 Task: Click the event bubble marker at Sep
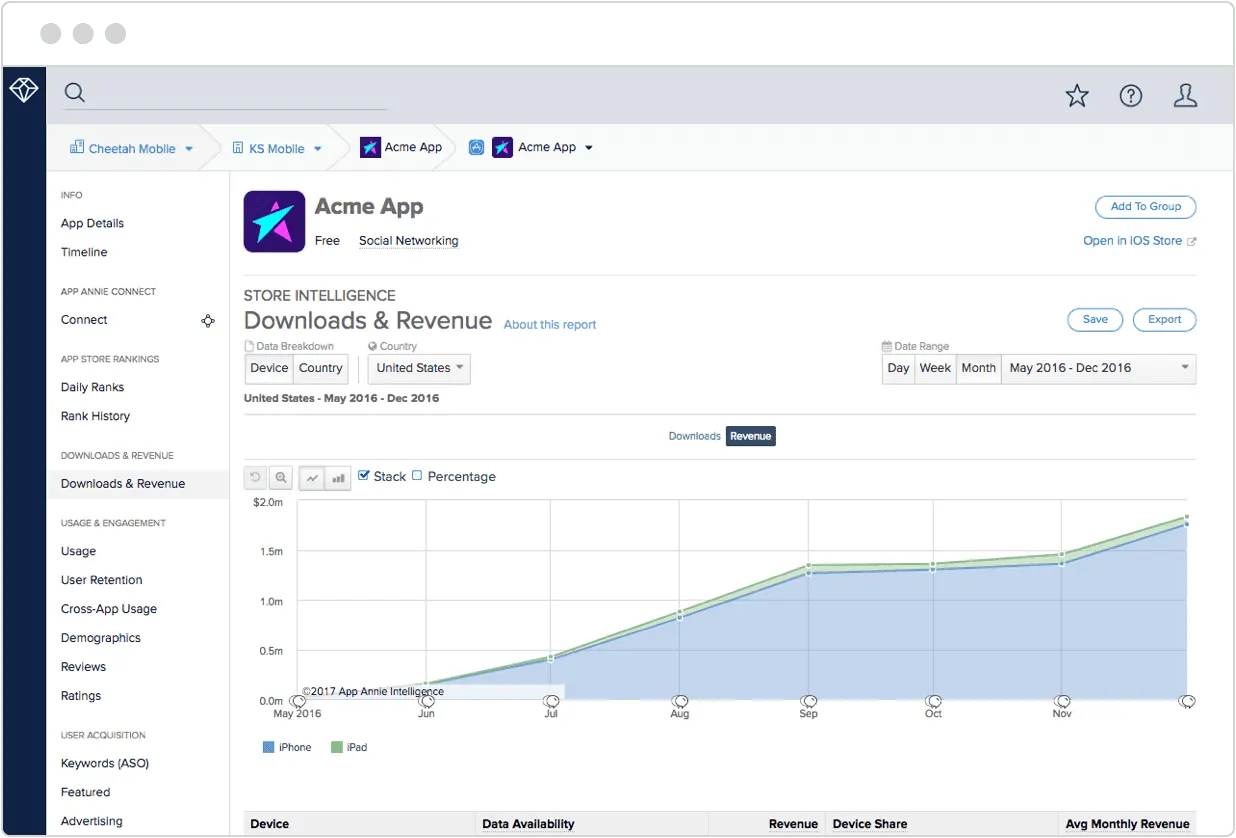point(809,701)
